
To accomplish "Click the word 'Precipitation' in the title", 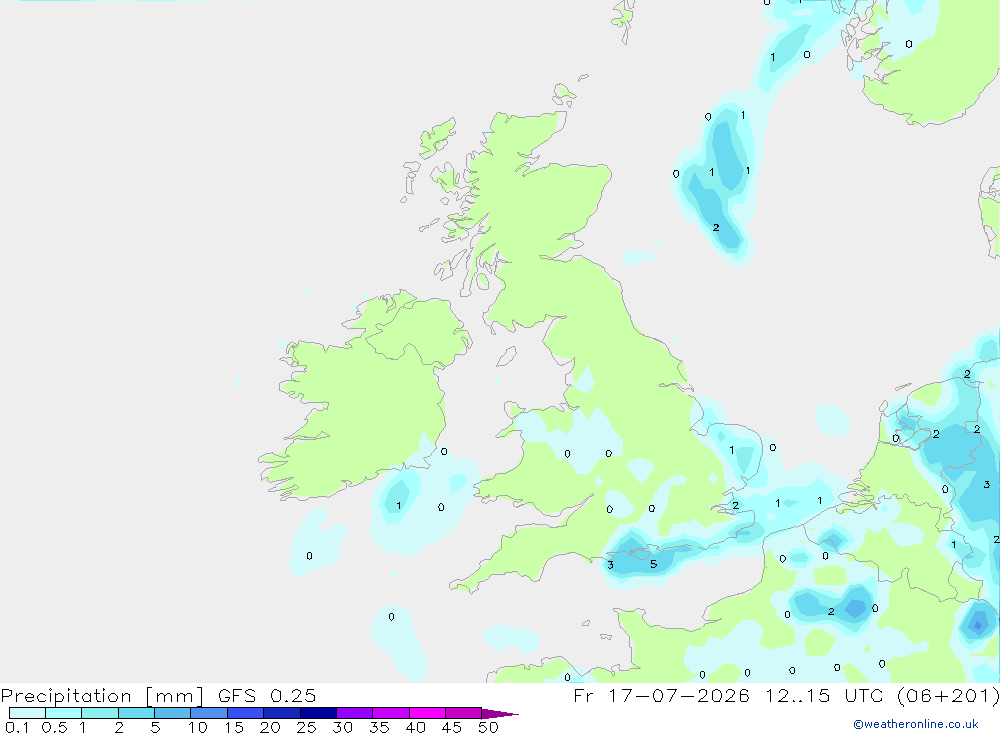I will coord(66,695).
